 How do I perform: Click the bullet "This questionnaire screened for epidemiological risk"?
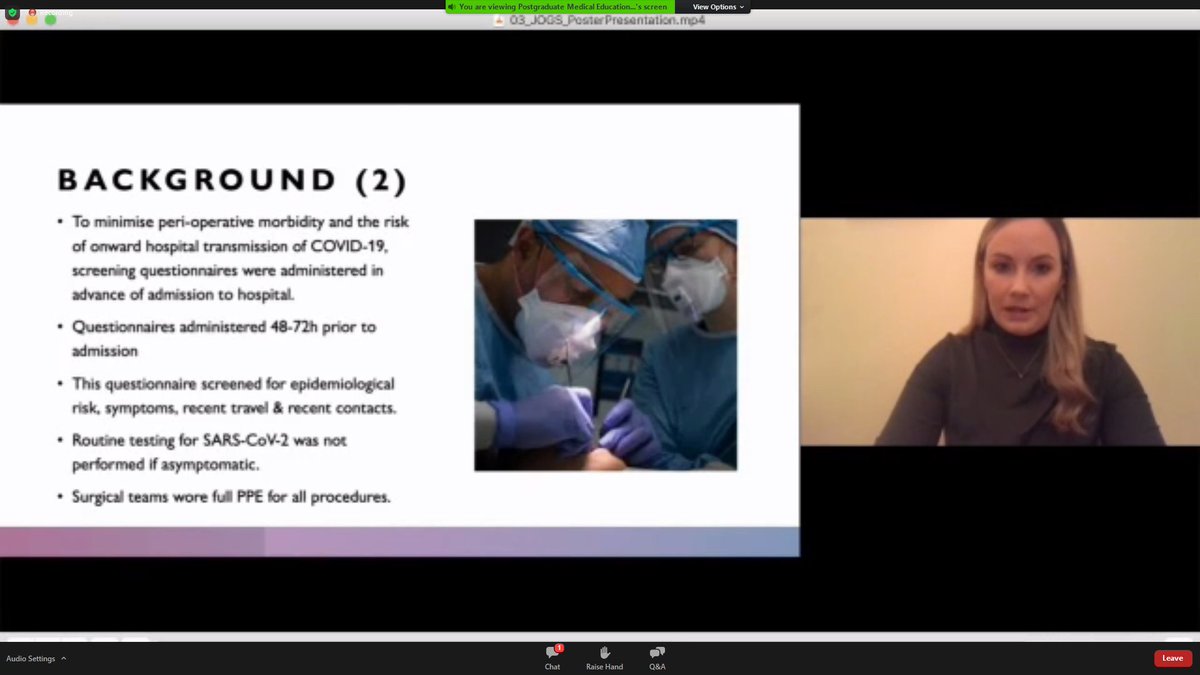(x=234, y=396)
